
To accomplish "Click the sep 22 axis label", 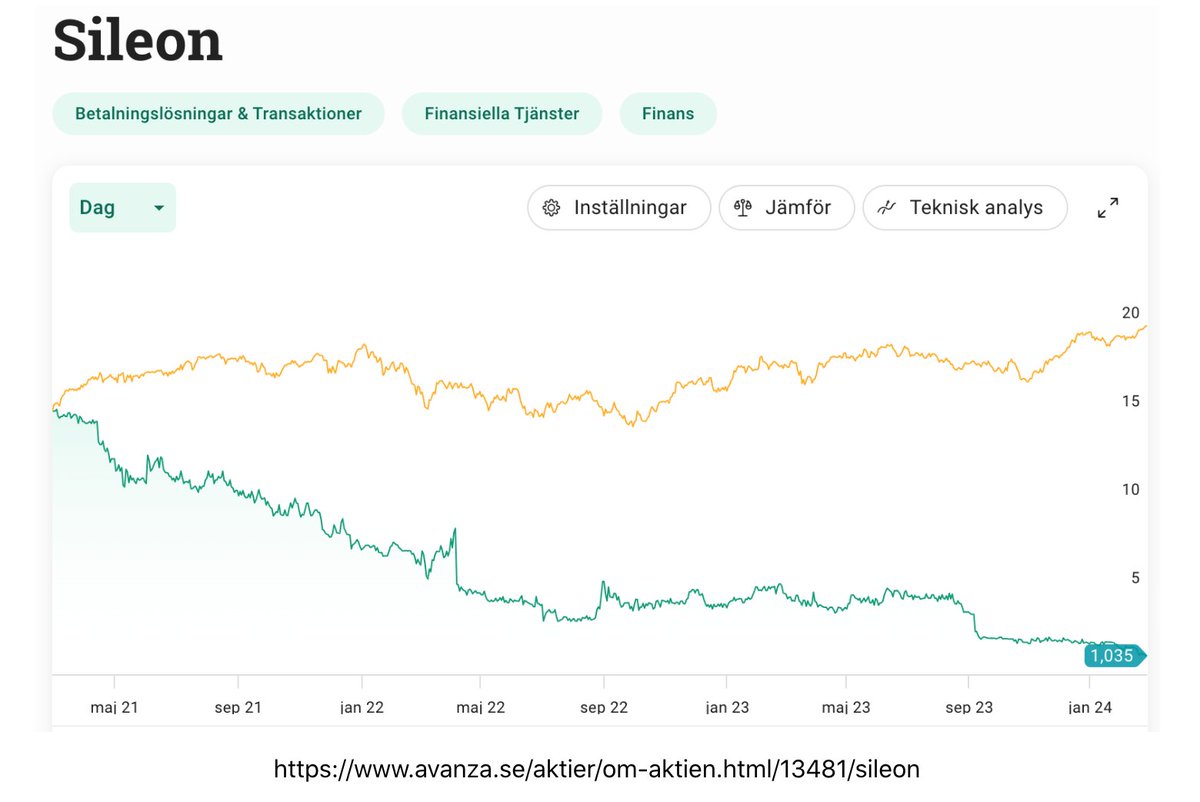I will click(x=604, y=707).
